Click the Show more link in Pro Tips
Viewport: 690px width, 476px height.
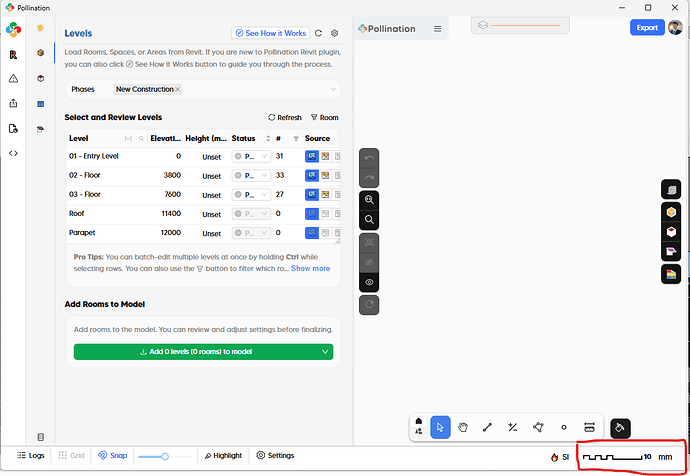pos(310,268)
